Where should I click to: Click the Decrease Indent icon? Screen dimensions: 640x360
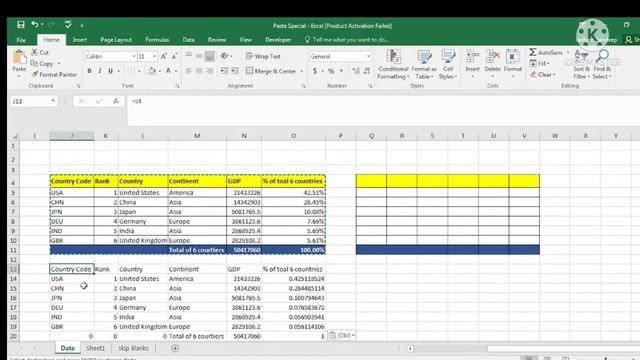(224, 71)
